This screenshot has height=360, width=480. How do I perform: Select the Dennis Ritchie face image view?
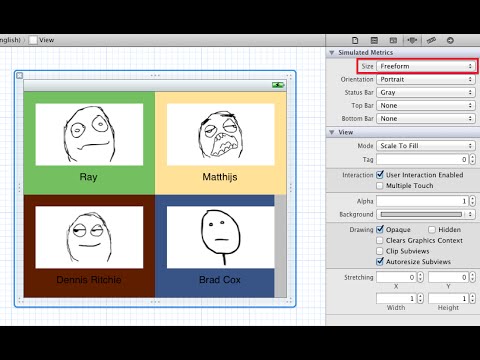pyautogui.click(x=89, y=237)
